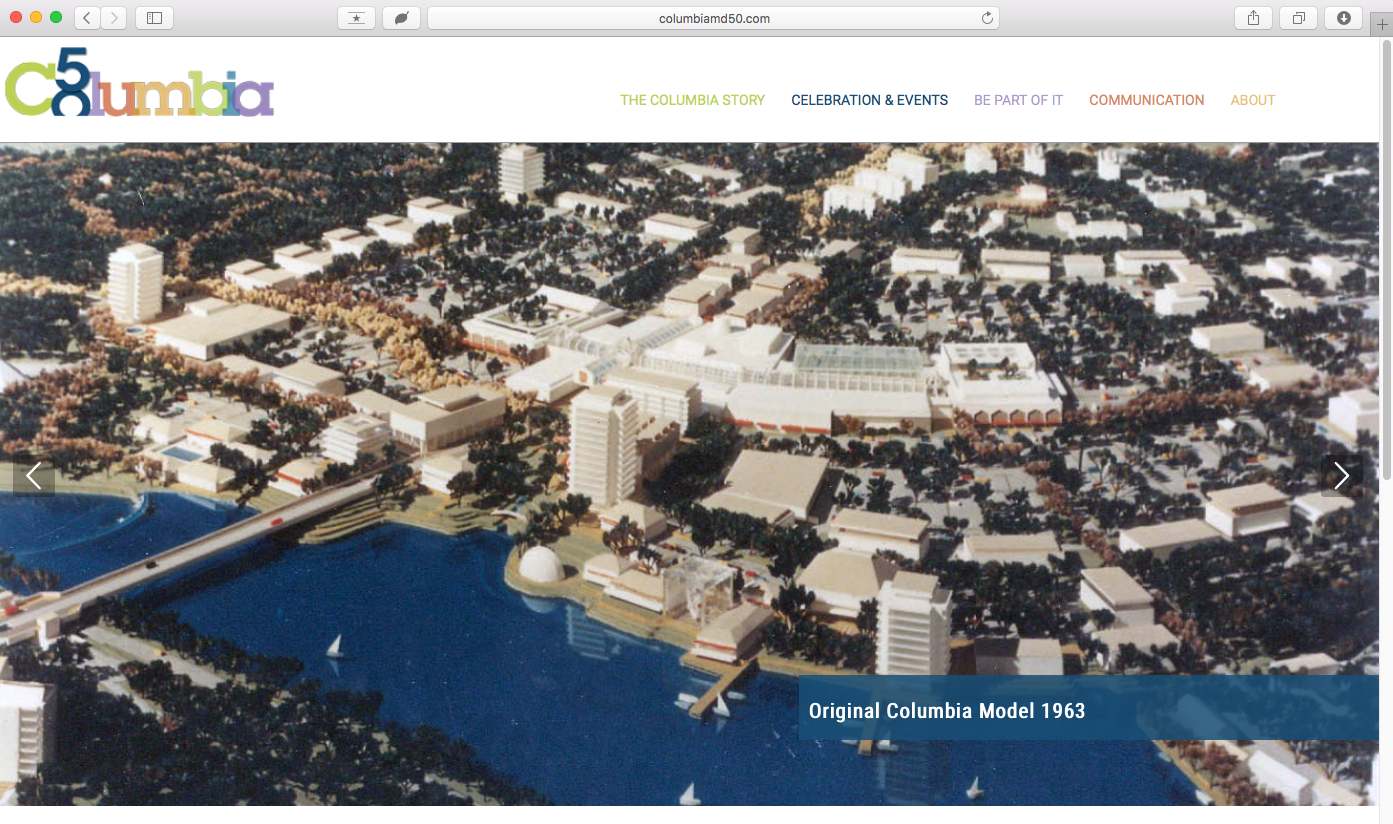Click the Columbia model slideshow photo

[689, 474]
